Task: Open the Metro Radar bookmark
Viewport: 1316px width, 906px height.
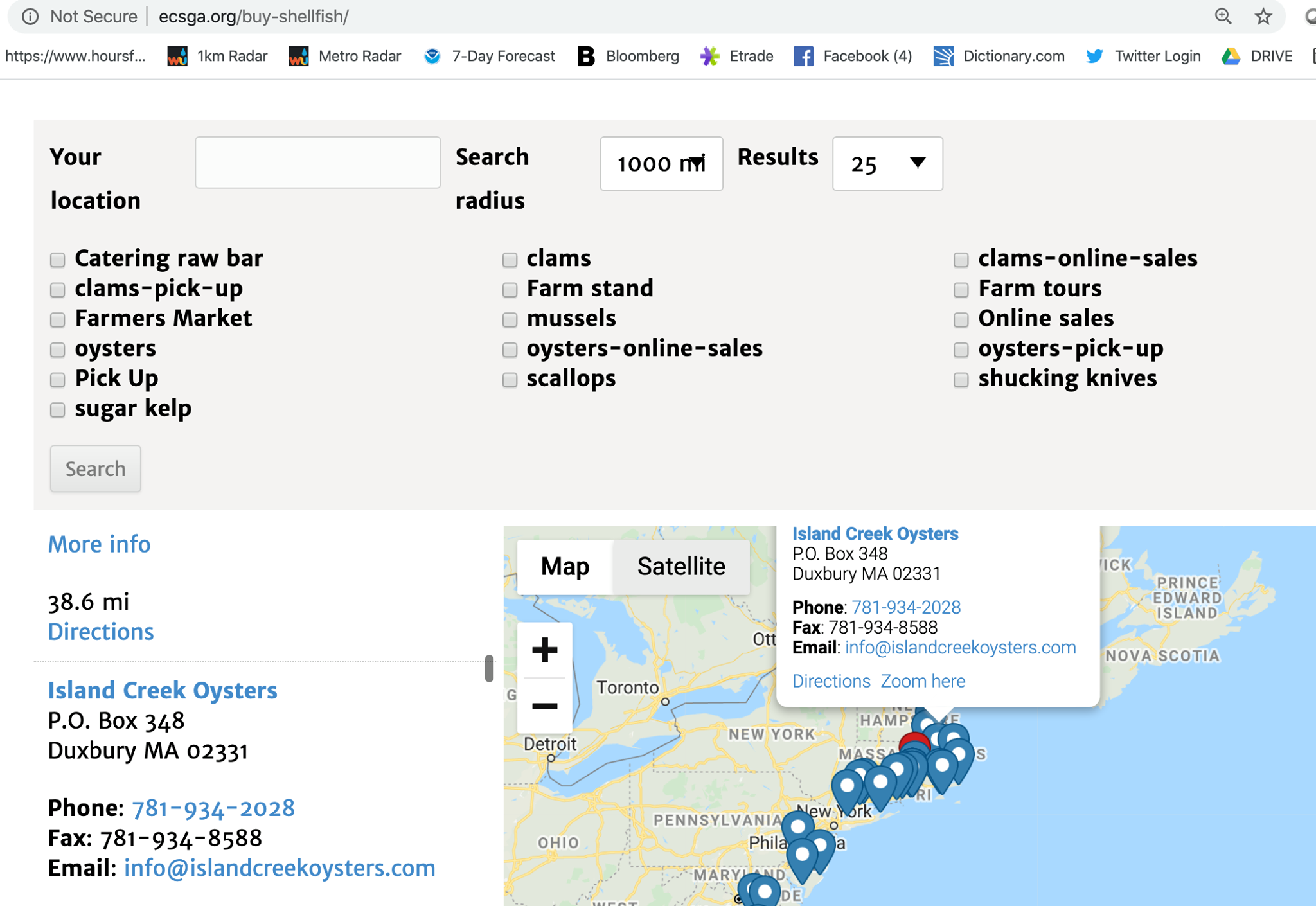Action: [344, 57]
